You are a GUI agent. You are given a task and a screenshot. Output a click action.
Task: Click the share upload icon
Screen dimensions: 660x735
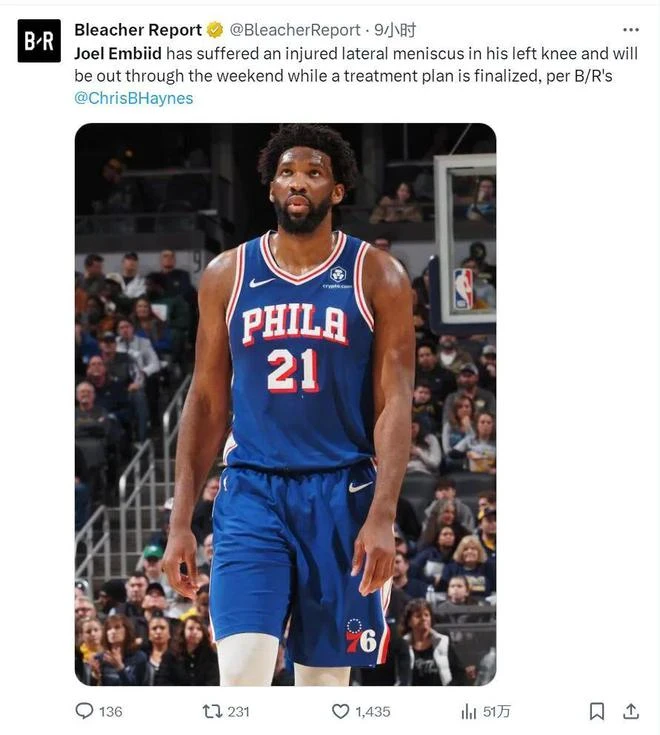[631, 711]
